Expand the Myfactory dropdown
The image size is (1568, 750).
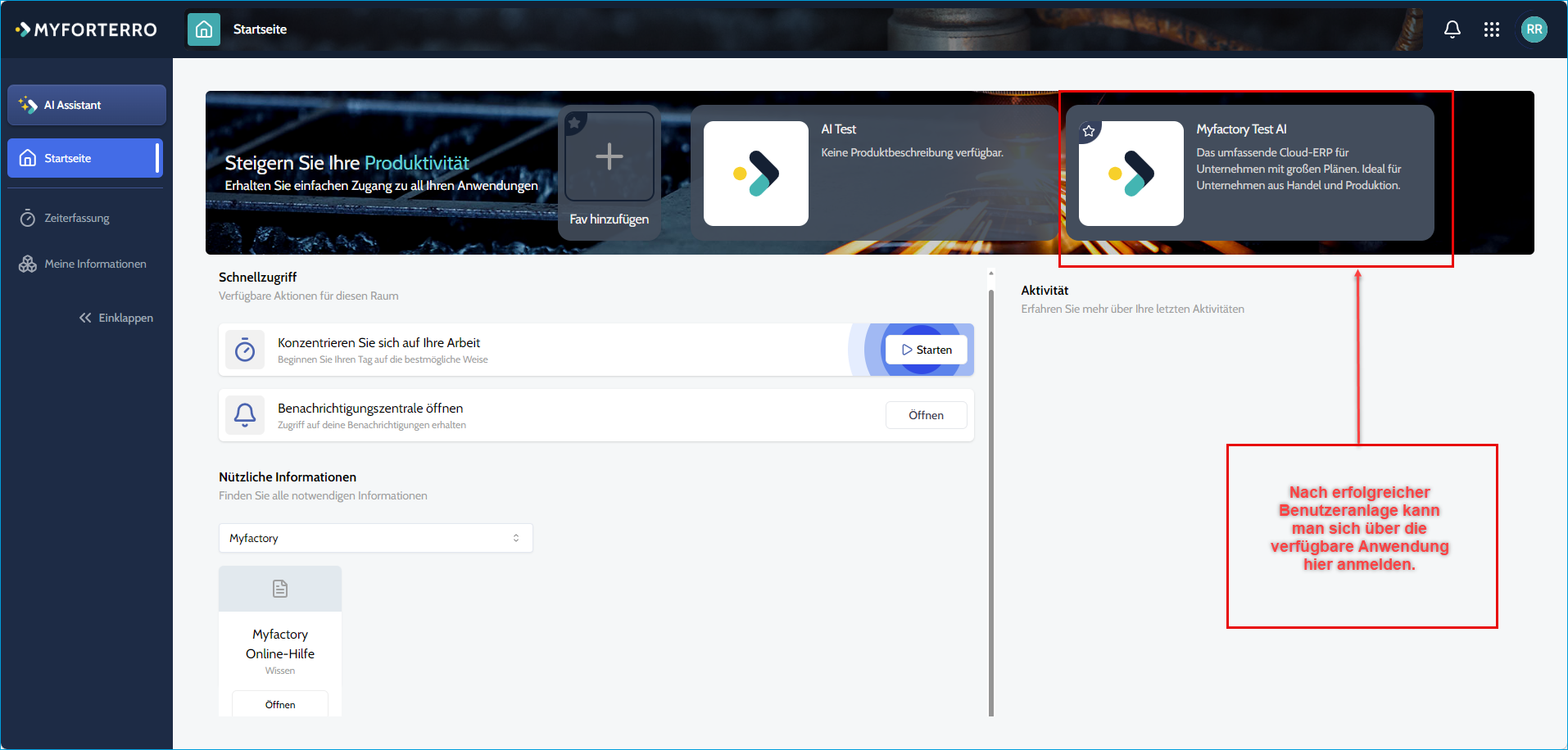coord(376,538)
